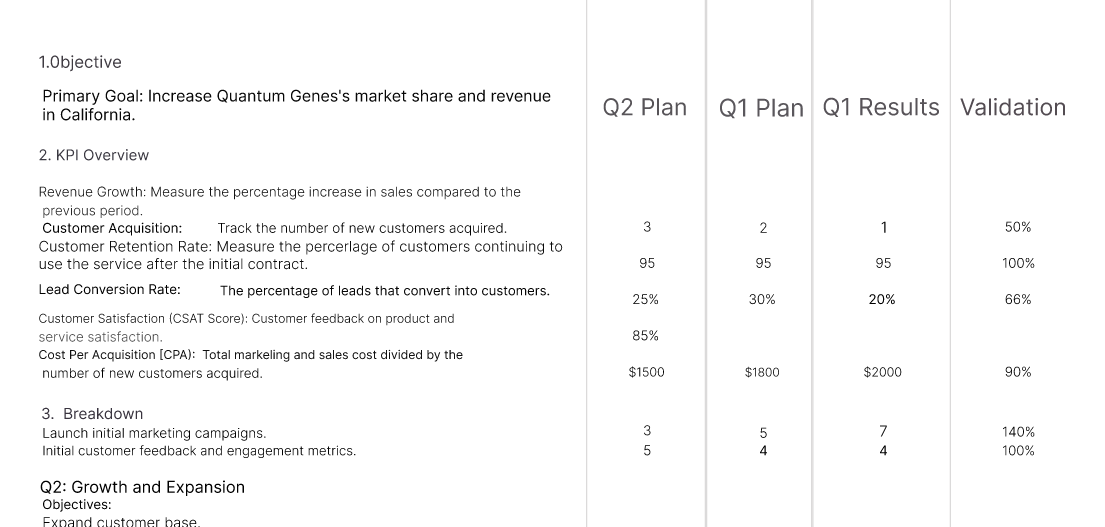Select the 140% validation value

pos(1018,432)
